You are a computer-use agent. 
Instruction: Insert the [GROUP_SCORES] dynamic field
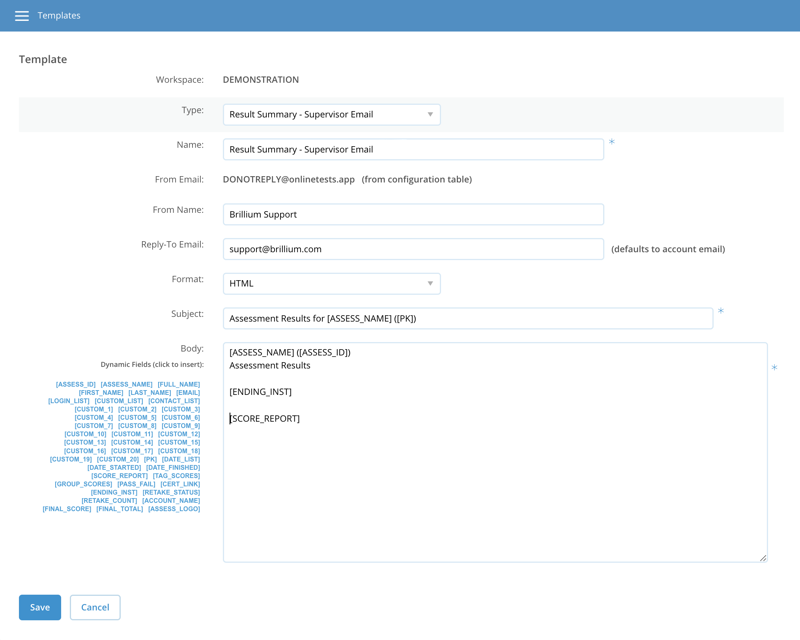click(84, 484)
